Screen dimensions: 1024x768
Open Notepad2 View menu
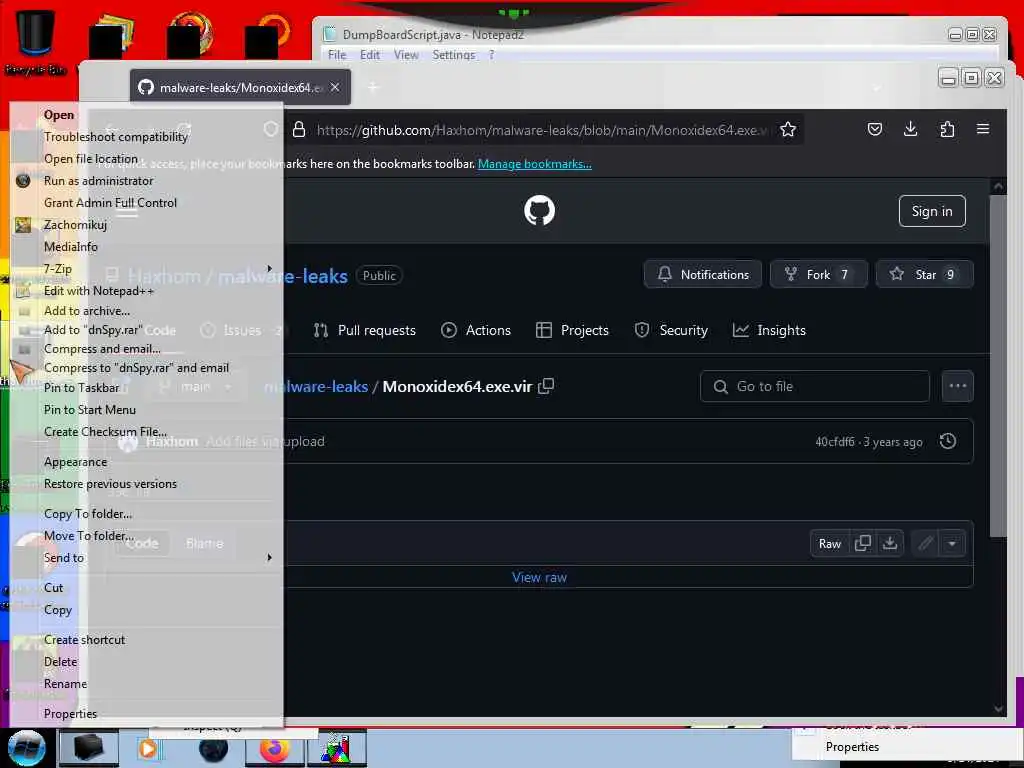tap(406, 55)
